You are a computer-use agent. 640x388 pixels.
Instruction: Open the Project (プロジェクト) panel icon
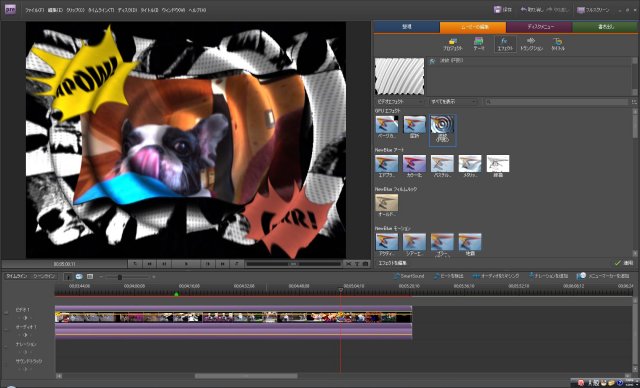(x=453, y=44)
